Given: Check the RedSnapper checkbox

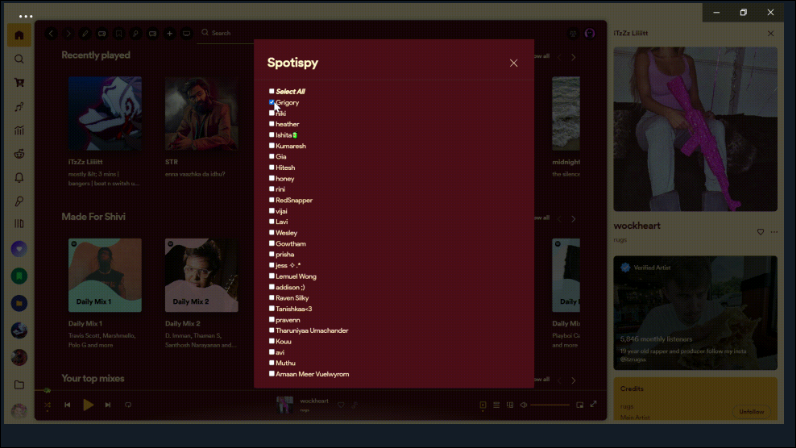Looking at the screenshot, I should tap(272, 200).
